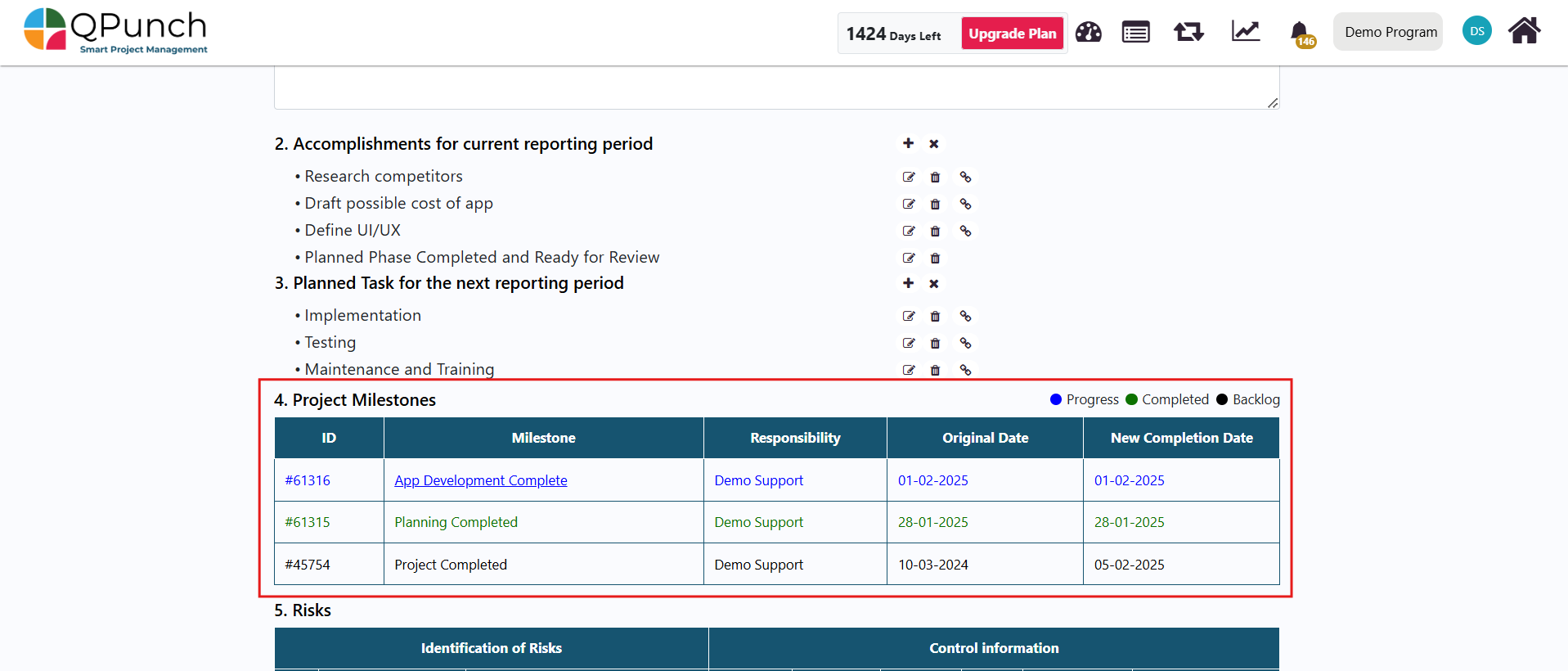Click the Milestone column header
The width and height of the screenshot is (1568, 671).
(543, 438)
